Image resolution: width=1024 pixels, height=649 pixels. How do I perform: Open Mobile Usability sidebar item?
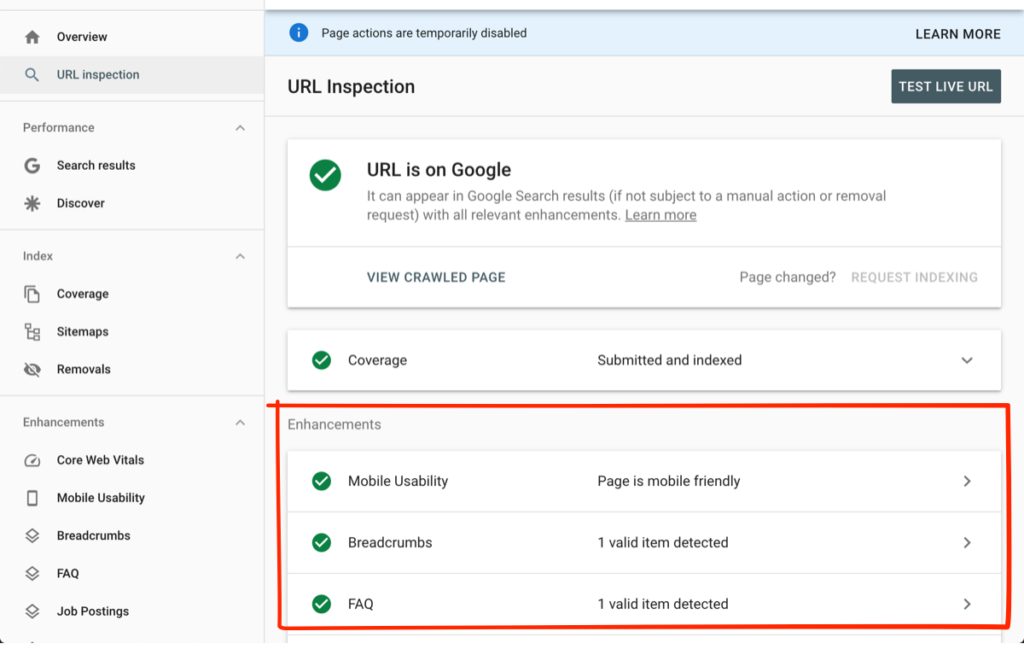pyautogui.click(x=132, y=498)
